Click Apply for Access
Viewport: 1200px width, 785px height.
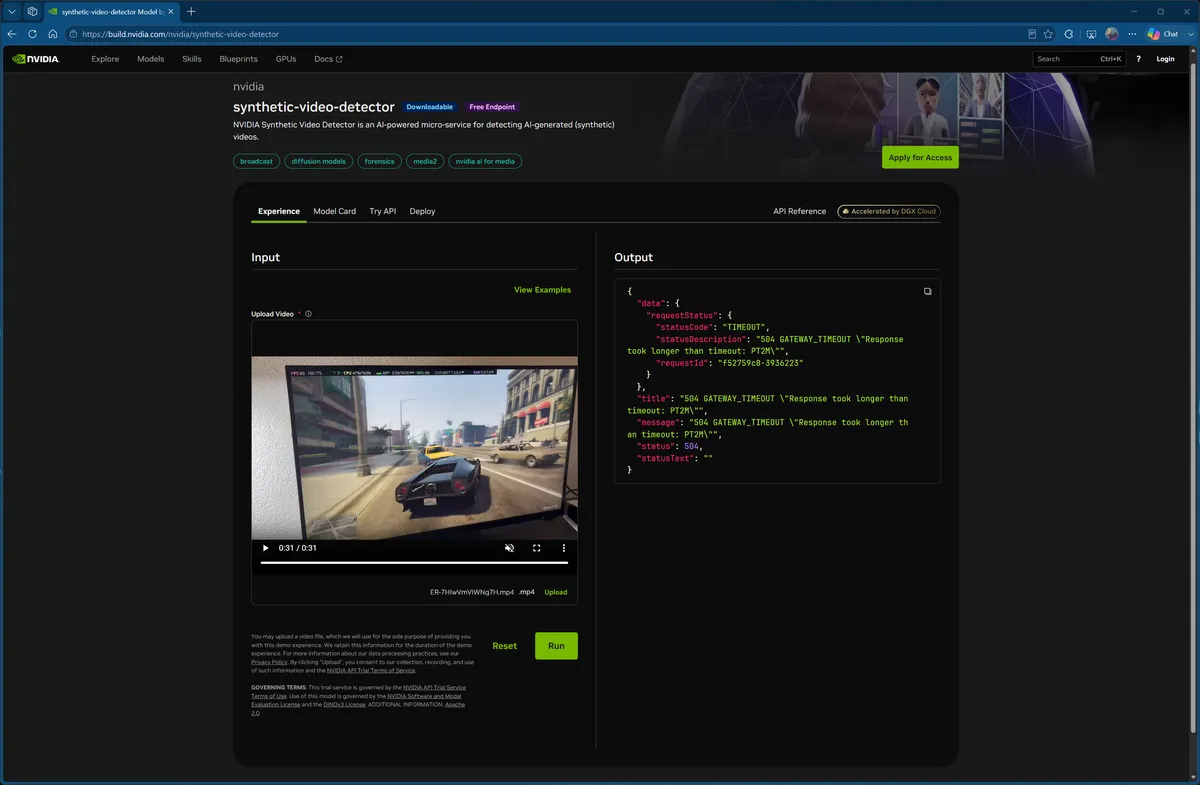pos(920,158)
